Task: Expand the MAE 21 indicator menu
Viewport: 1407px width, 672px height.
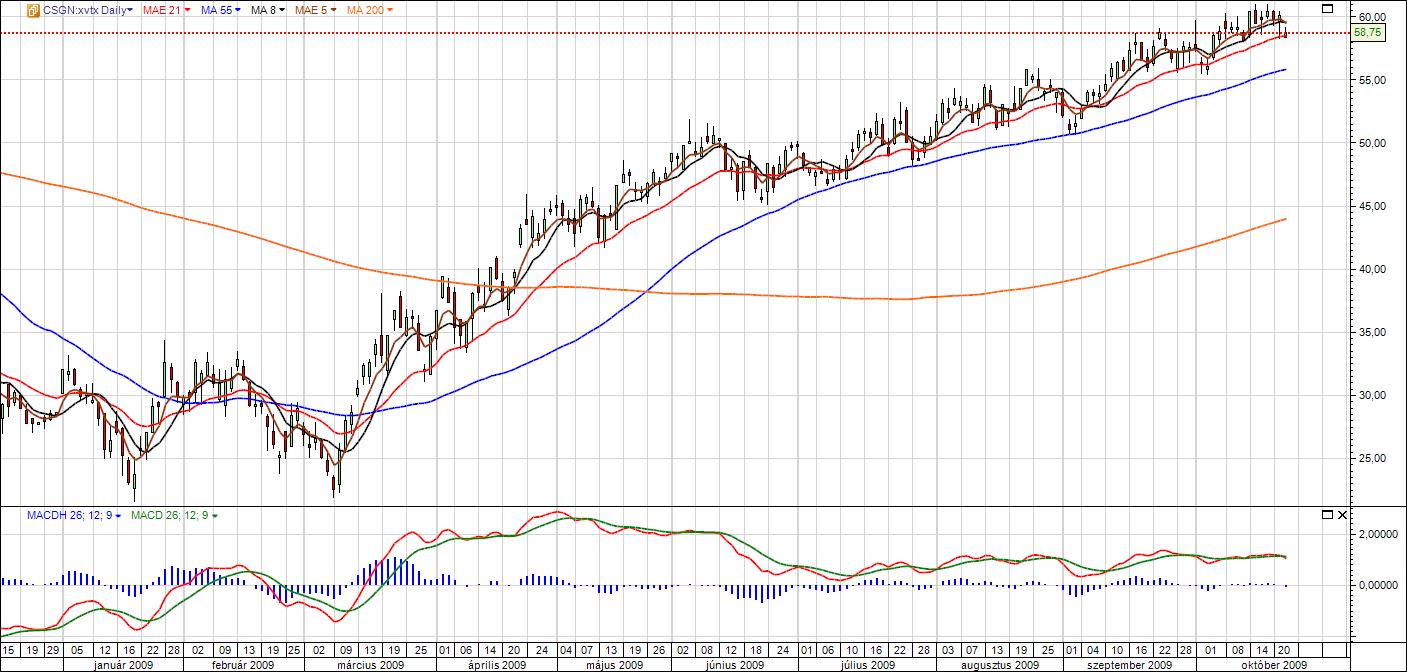Action: pyautogui.click(x=165, y=9)
